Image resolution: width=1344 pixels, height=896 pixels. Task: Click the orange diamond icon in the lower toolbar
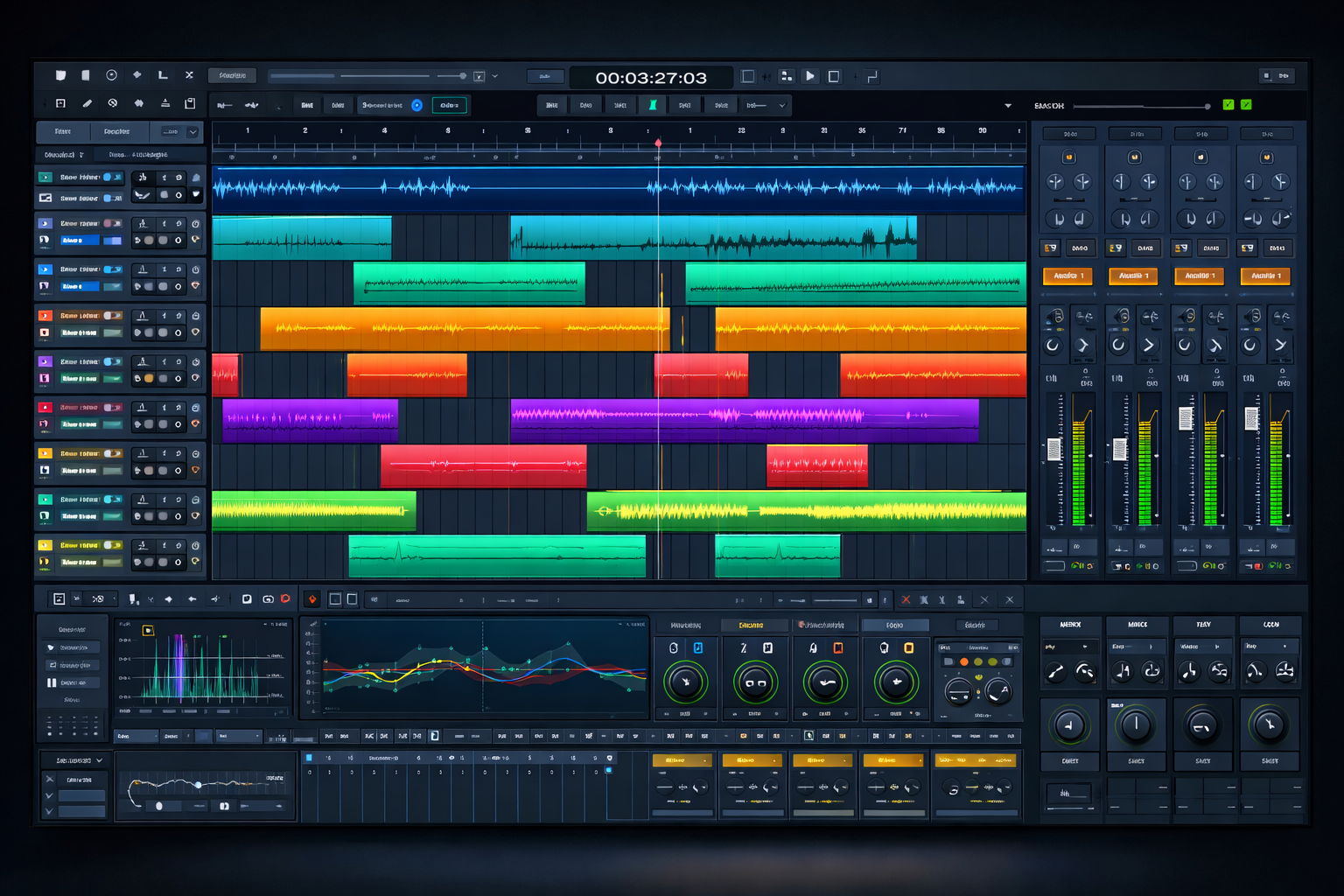(312, 599)
